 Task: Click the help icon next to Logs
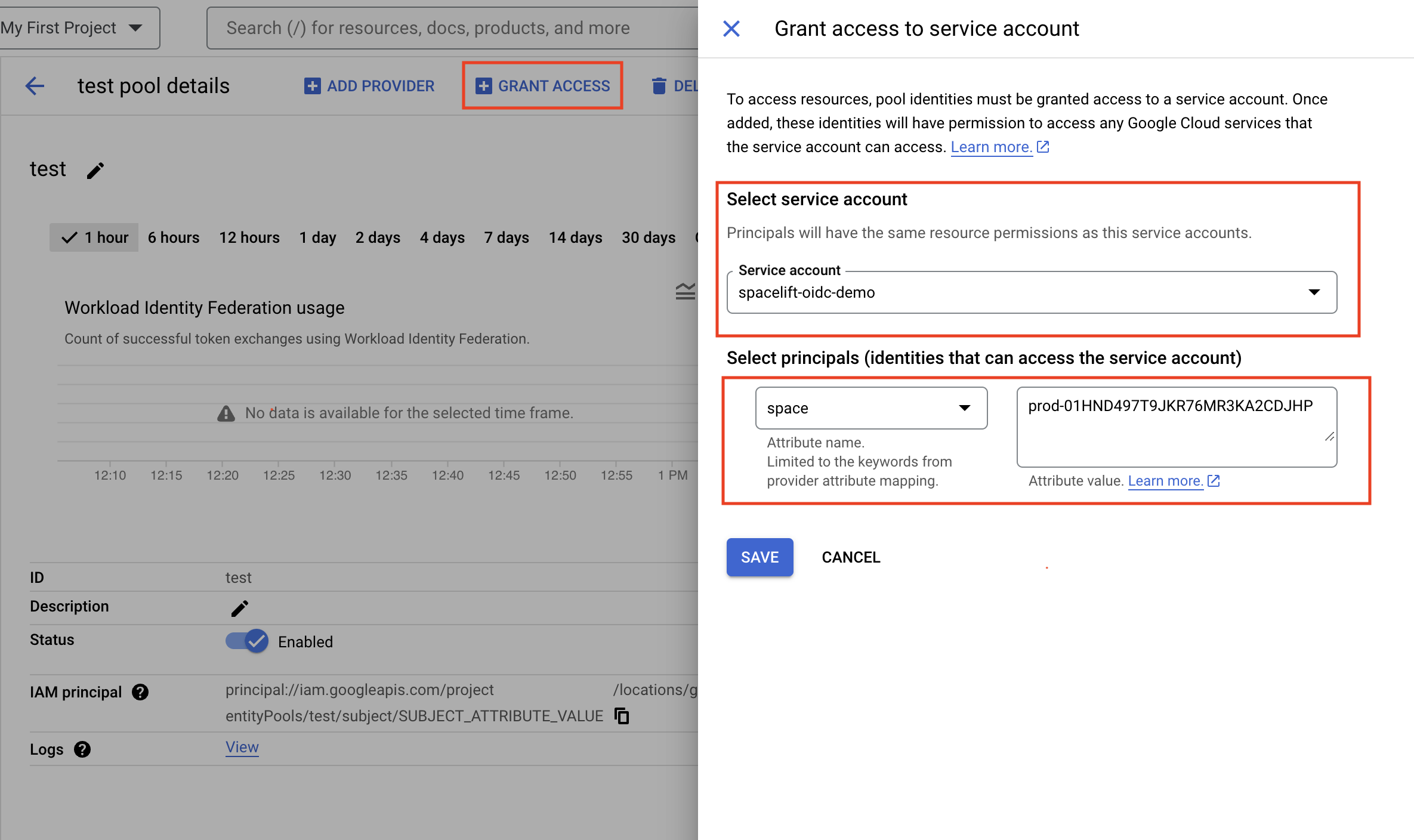(x=82, y=749)
